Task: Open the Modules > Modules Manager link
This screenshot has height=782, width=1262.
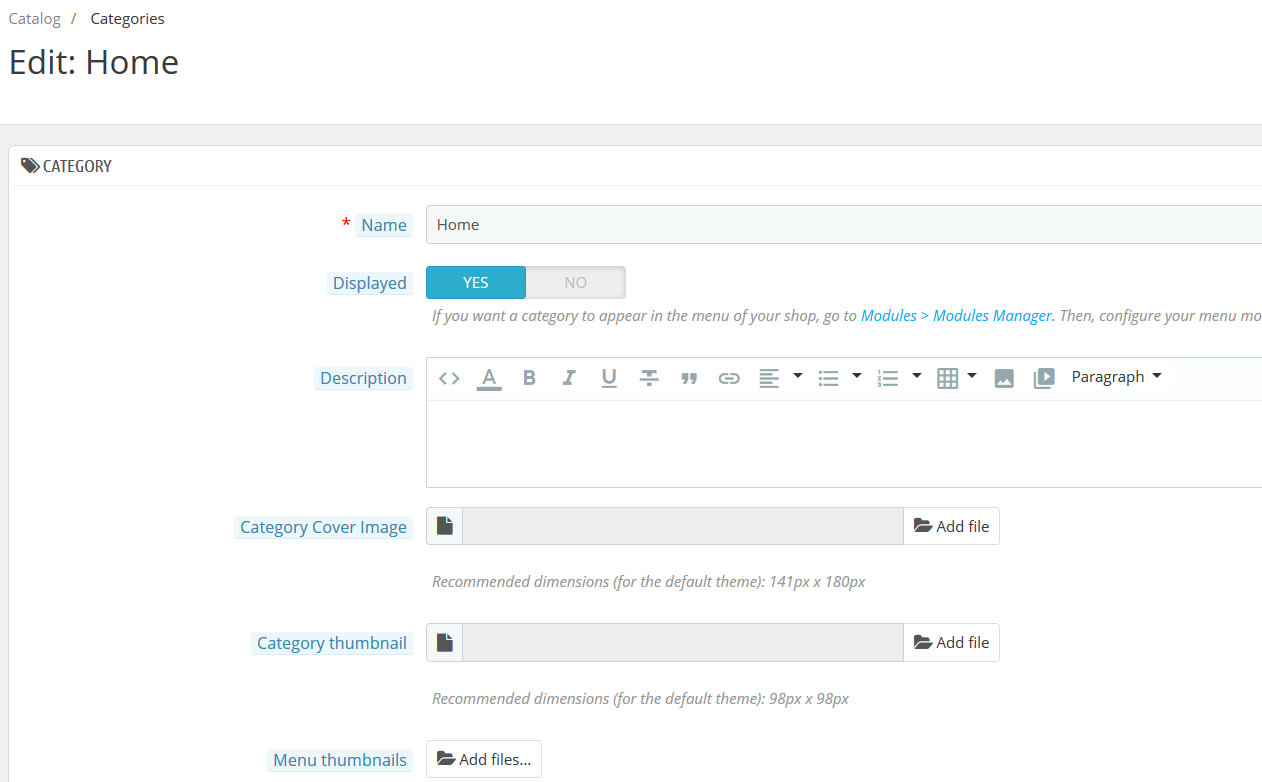Action: tap(956, 315)
